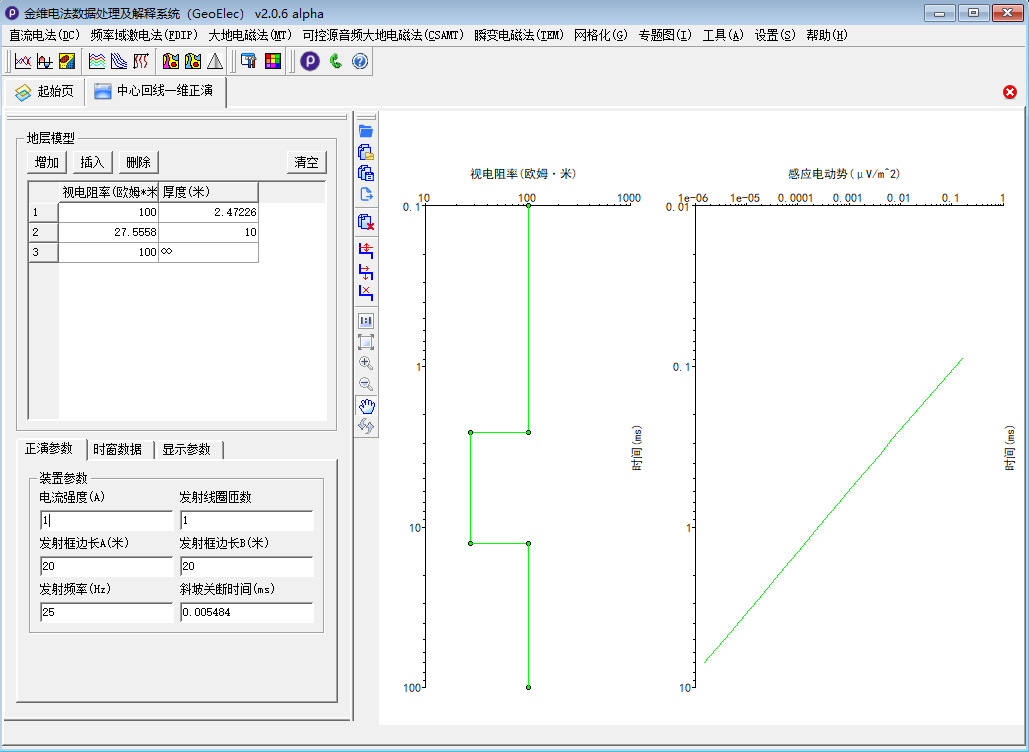Click the red vertical wavy profiles icon
1029x752 pixels.
click(140, 62)
